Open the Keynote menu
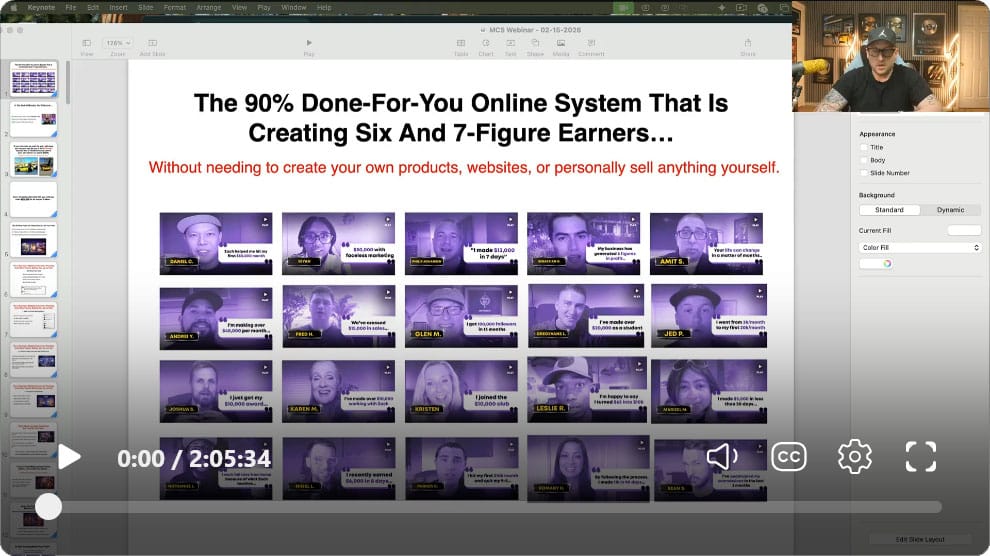Image resolution: width=990 pixels, height=556 pixels. pos(41,8)
